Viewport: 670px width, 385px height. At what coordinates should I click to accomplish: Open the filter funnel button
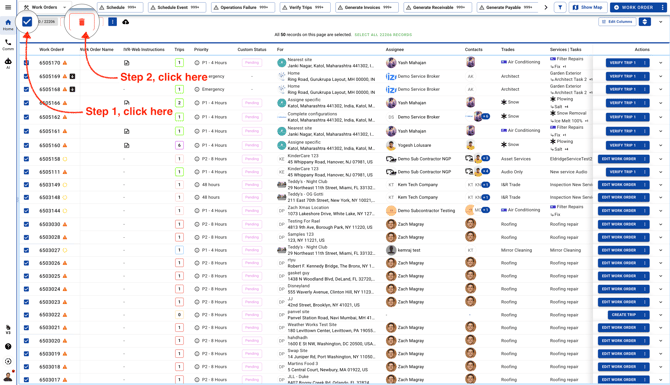click(560, 7)
